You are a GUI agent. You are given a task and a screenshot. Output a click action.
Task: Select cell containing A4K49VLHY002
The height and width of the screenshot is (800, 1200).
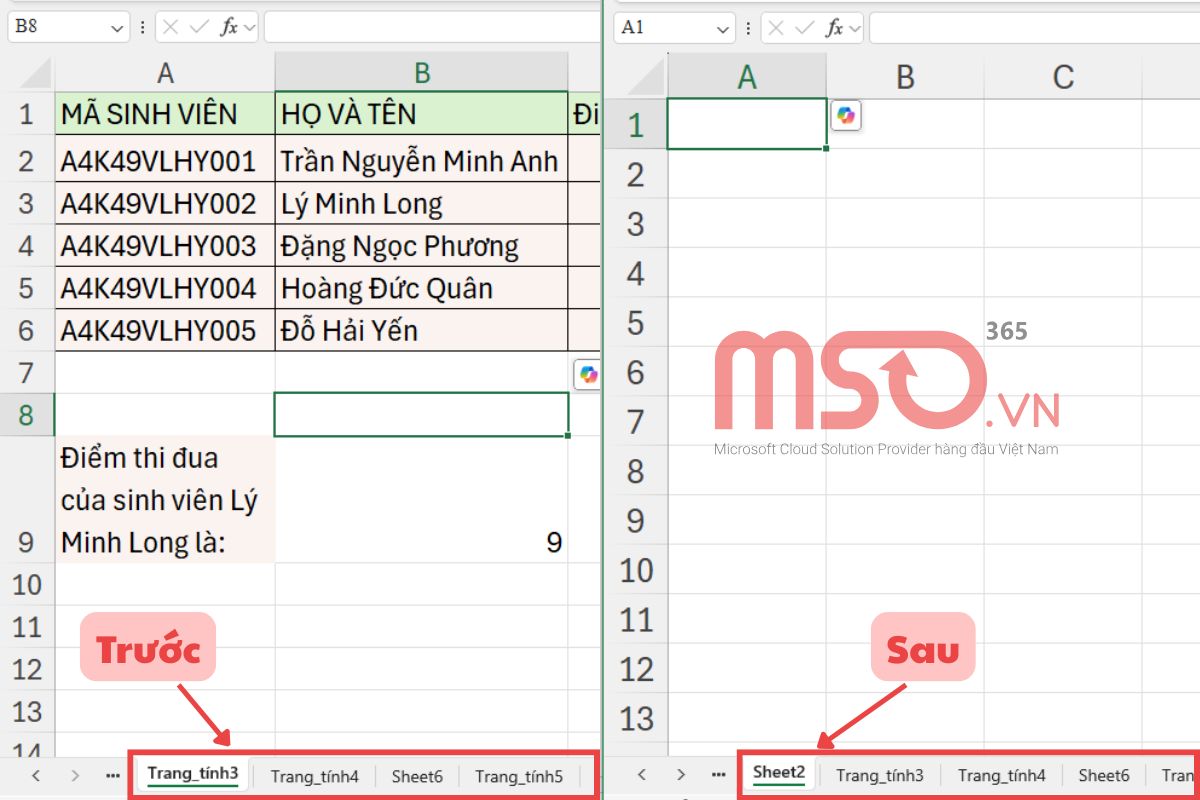pyautogui.click(x=165, y=204)
